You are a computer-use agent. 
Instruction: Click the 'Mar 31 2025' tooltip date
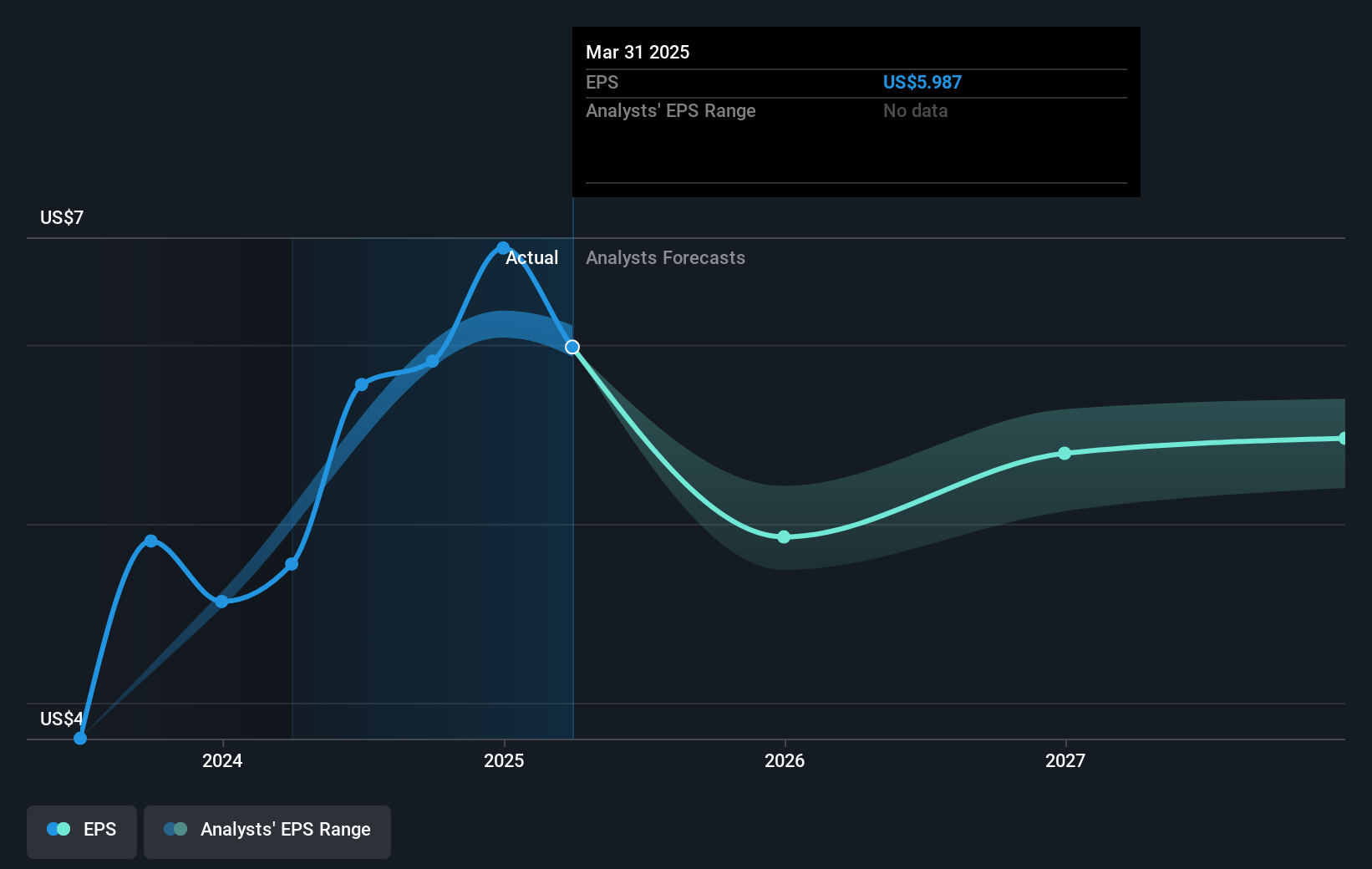(x=638, y=52)
